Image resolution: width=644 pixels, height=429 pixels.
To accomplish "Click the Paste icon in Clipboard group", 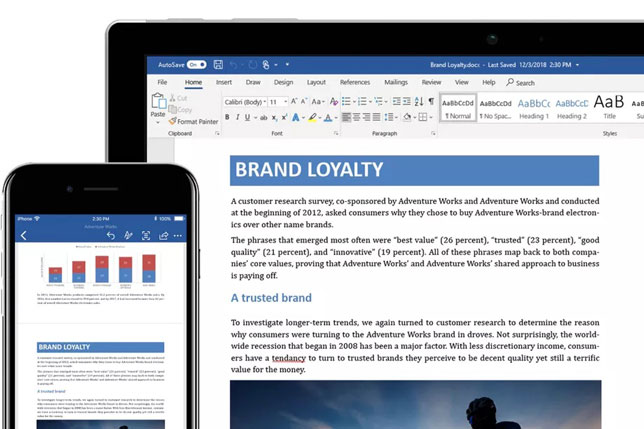I will 158,105.
